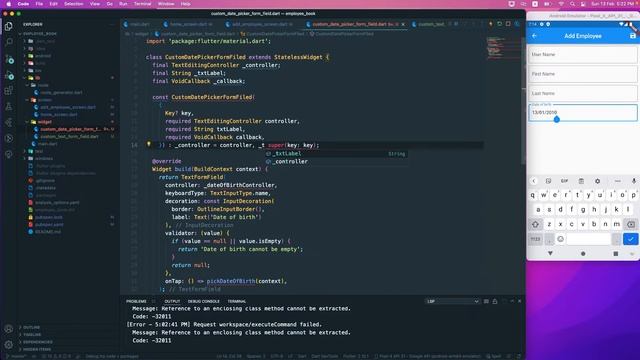Tap the back arrow in the Add Employee app bar
The height and width of the screenshot is (360, 640).
[x=534, y=36]
